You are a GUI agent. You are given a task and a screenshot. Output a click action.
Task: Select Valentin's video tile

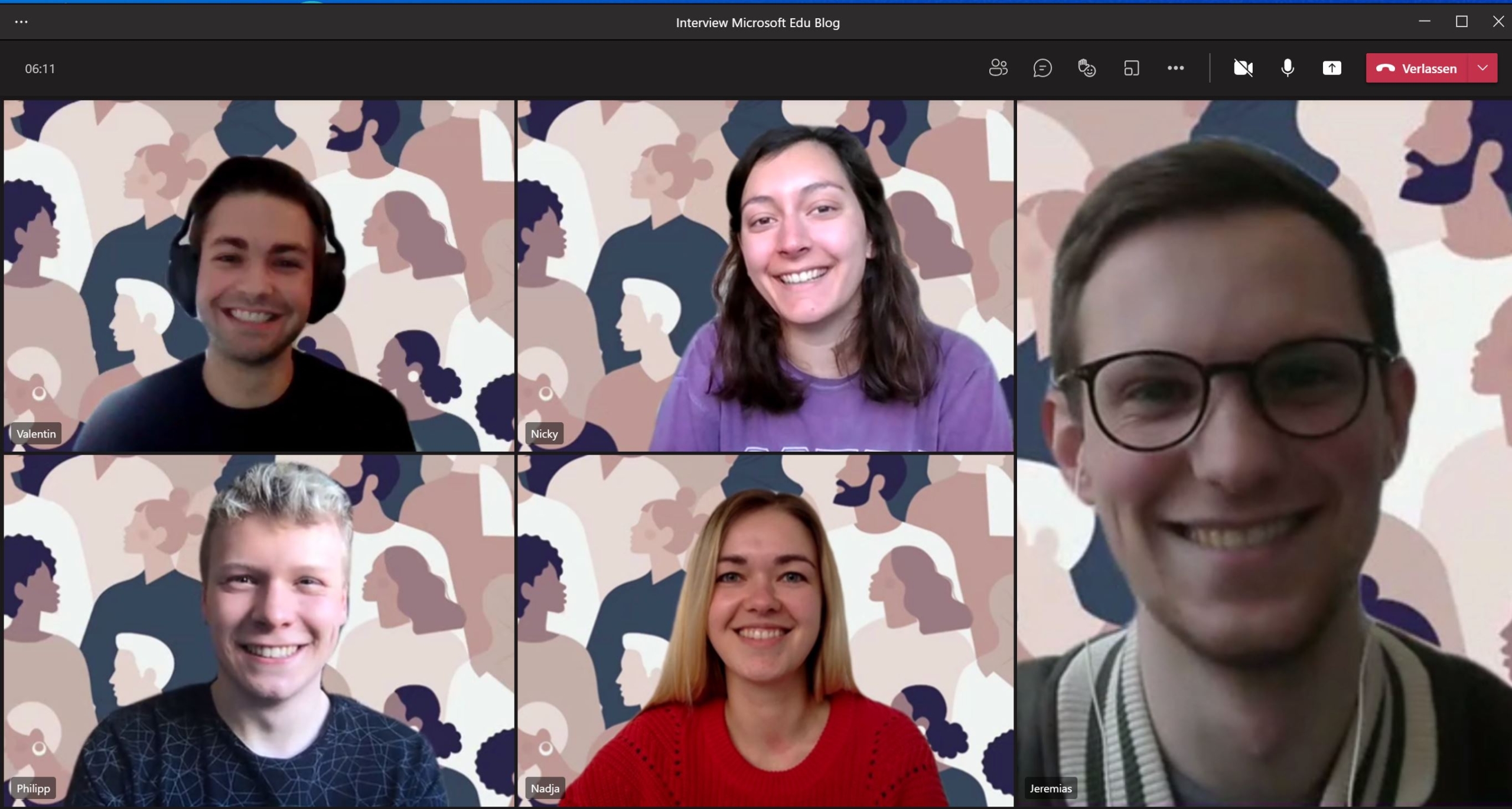click(259, 275)
